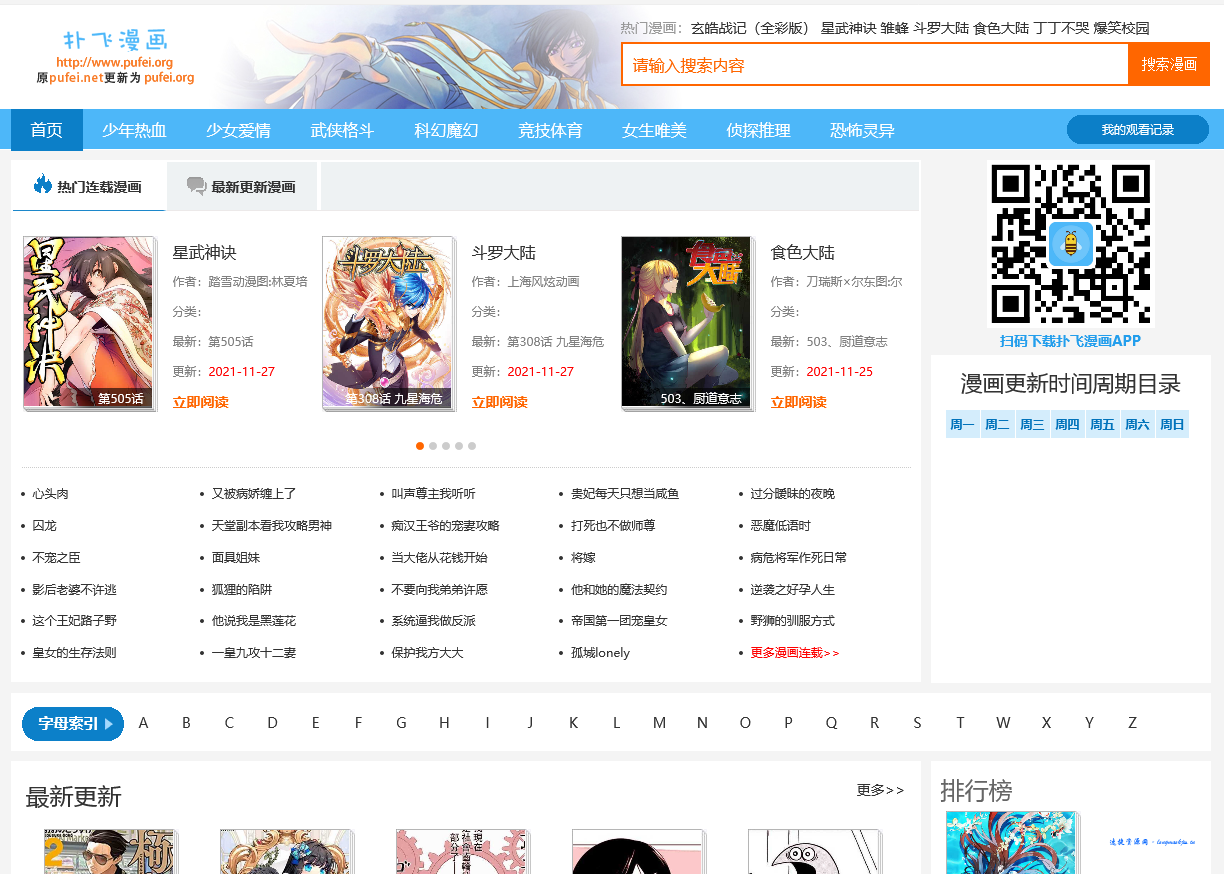Open manga 系统逼我做反派

(433, 621)
